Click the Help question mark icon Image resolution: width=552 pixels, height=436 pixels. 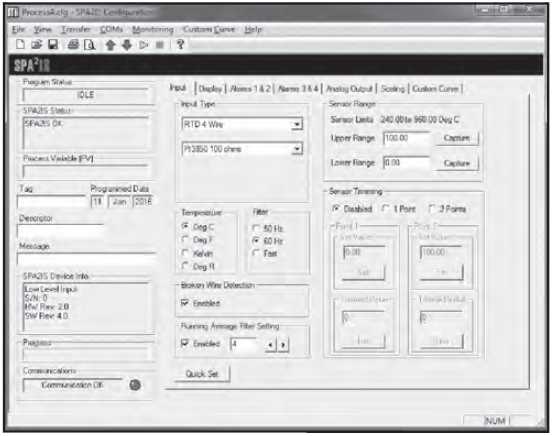(x=180, y=44)
